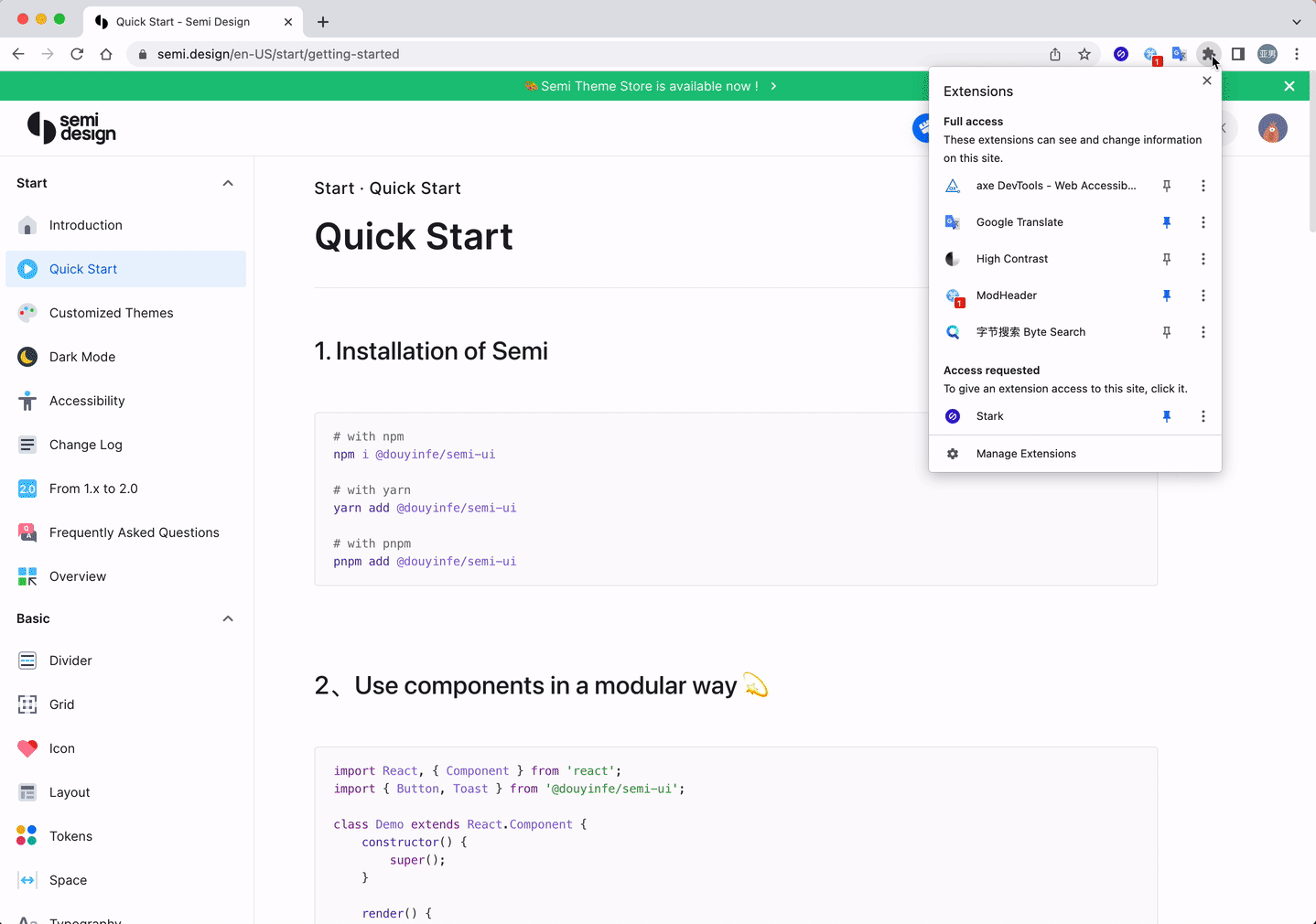The height and width of the screenshot is (924, 1316).
Task: Open more options for Google Translate
Action: tap(1203, 222)
